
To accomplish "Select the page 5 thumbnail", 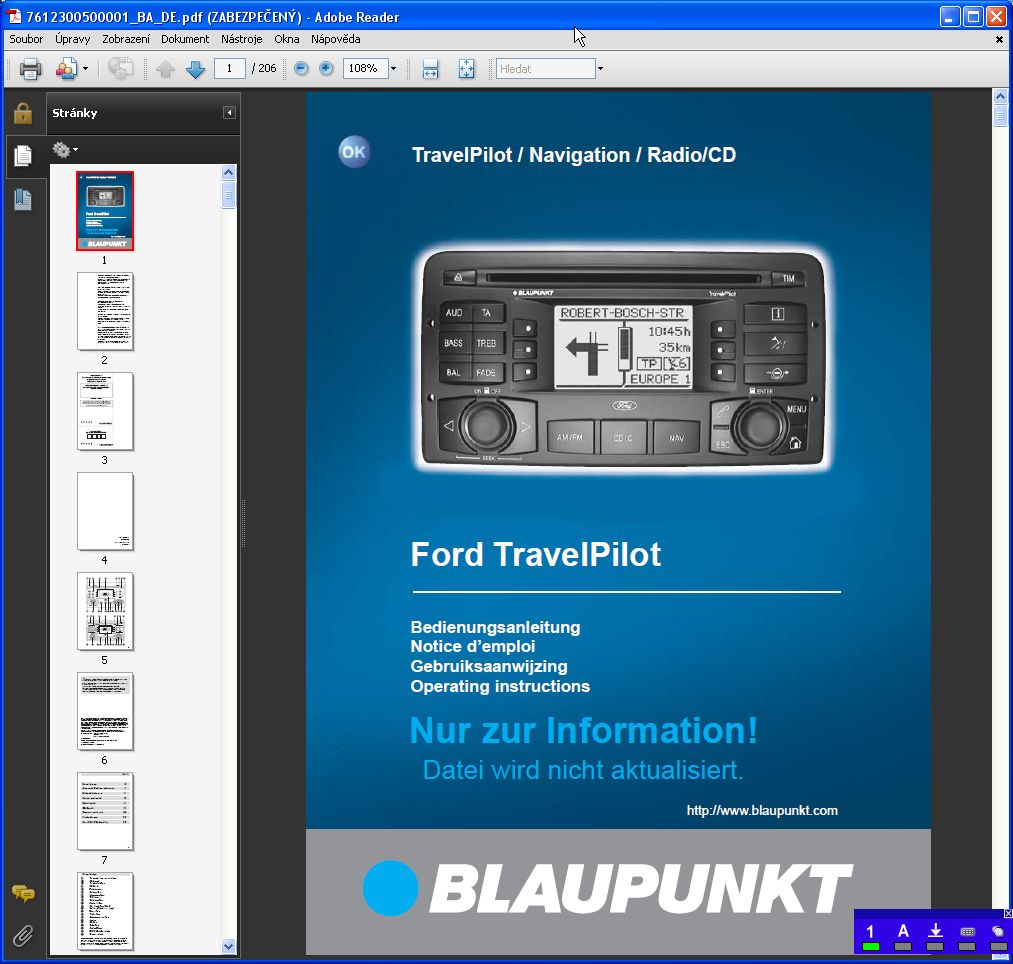I will (x=105, y=611).
